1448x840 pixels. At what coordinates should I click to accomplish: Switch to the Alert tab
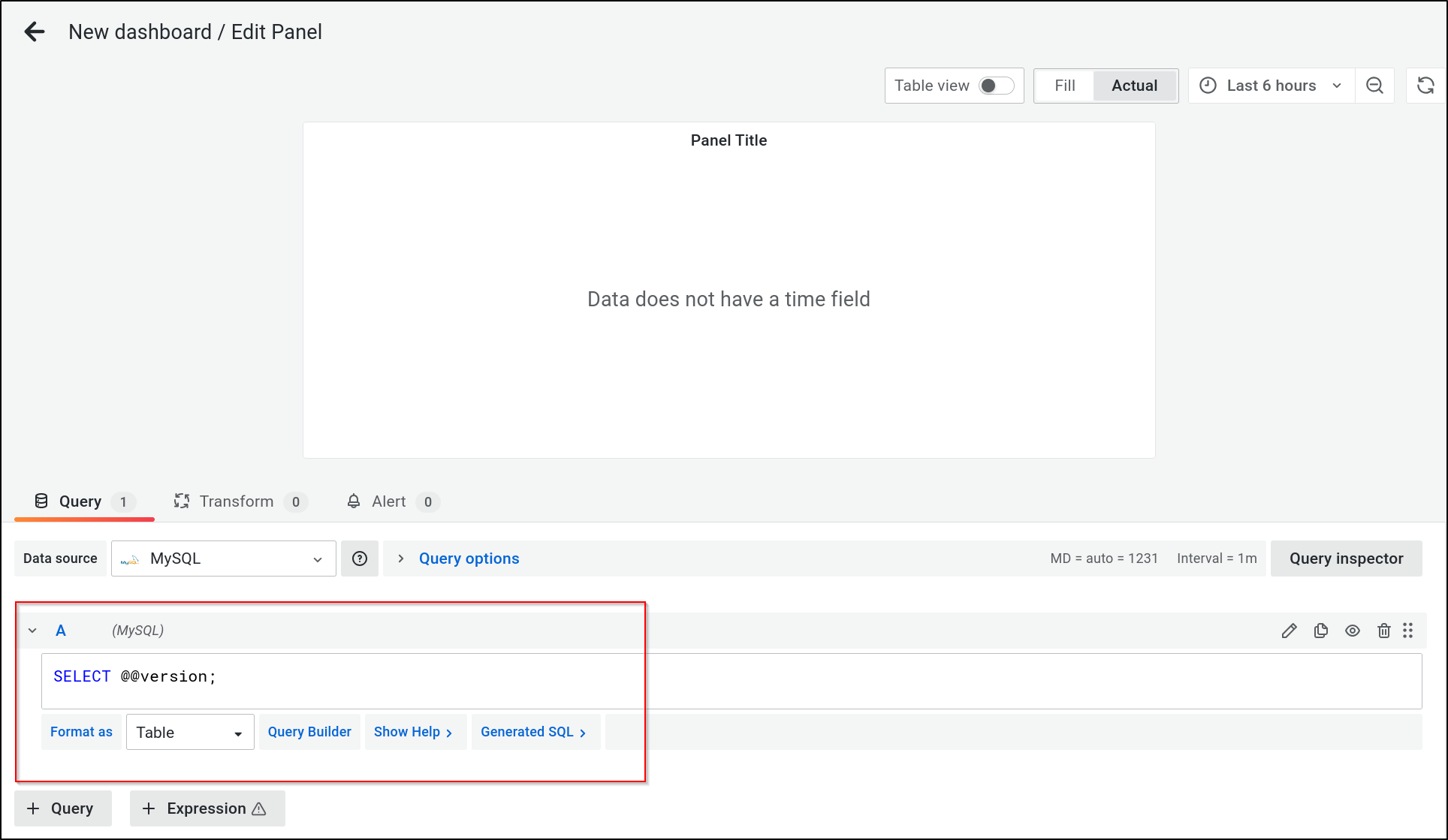[x=388, y=501]
